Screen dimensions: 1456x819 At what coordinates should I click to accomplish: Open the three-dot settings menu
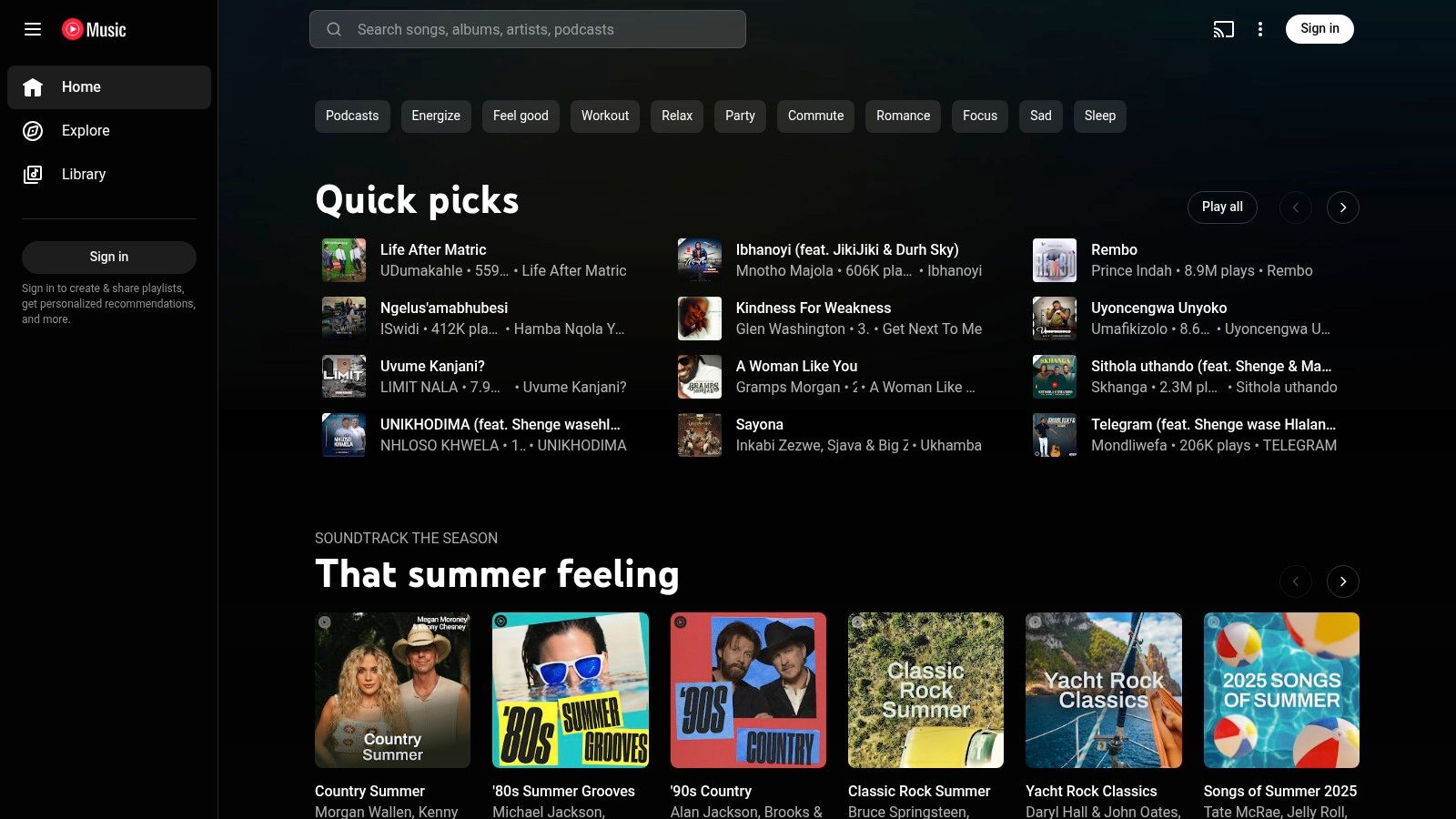(x=1260, y=29)
